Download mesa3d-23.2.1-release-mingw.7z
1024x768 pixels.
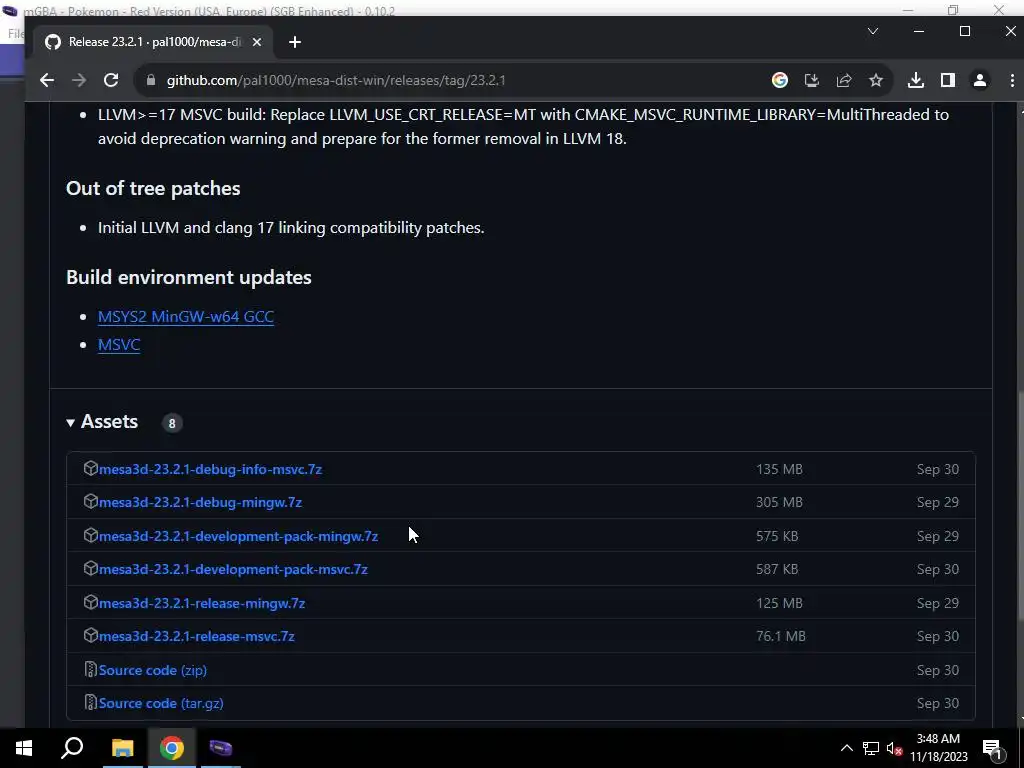(x=202, y=603)
